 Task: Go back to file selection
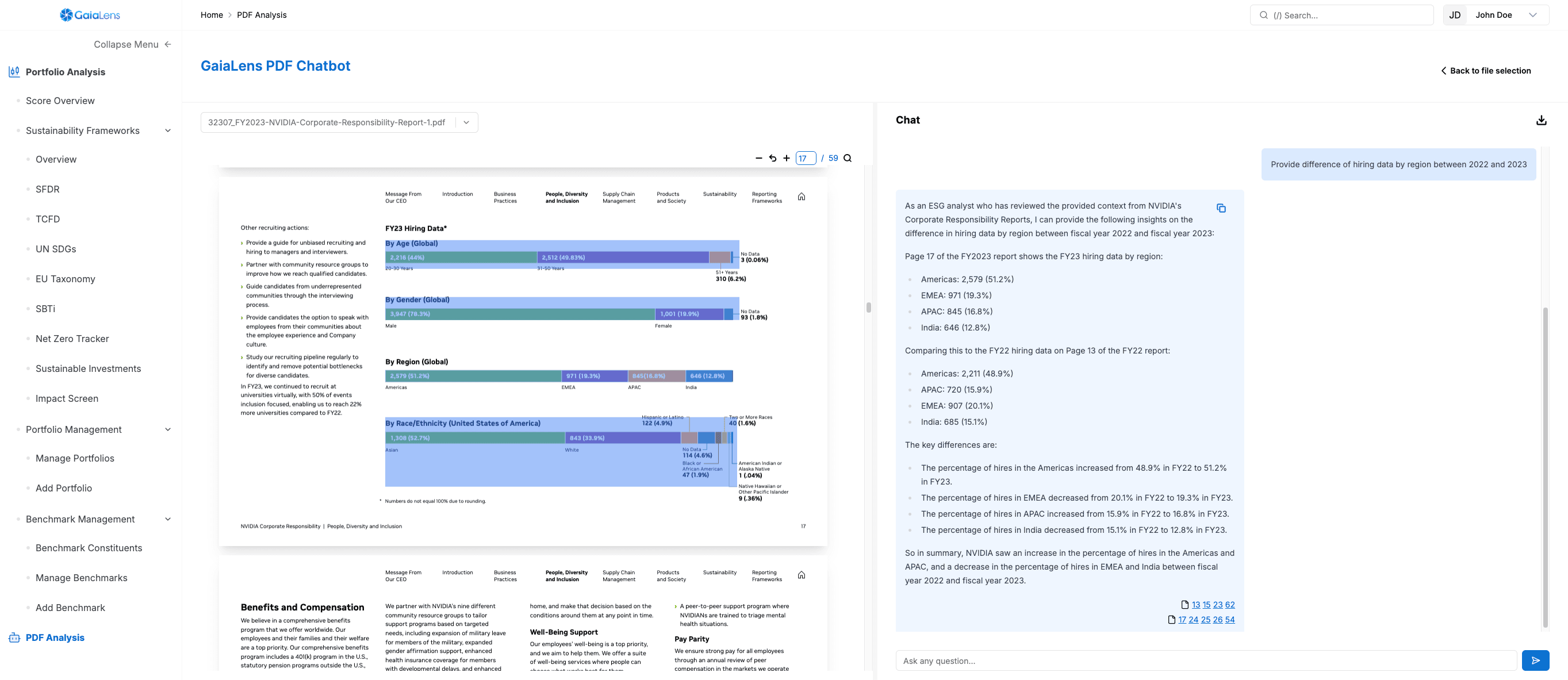[x=1486, y=71]
